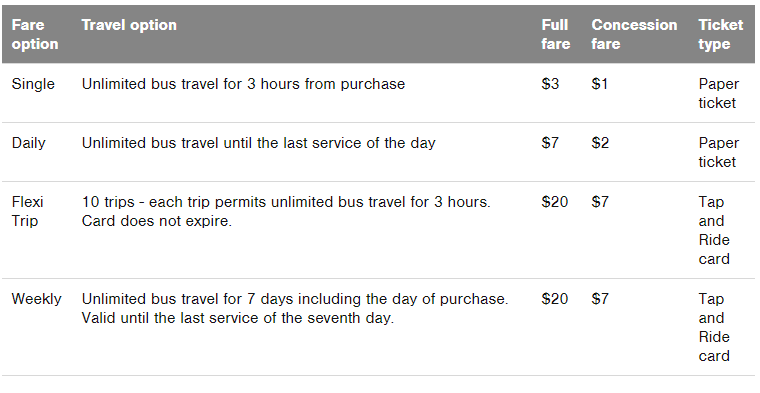The width and height of the screenshot is (760, 393).
Task: Click the $20 full fare for Flexi Trip
Action: 554,202
